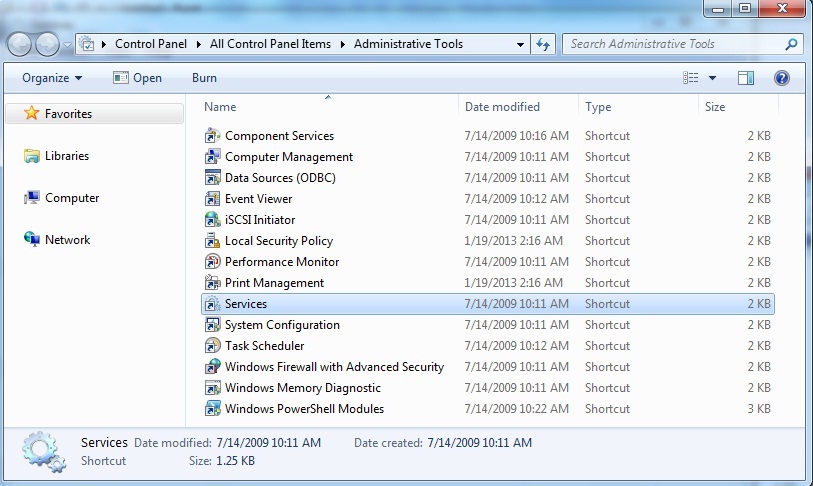Click the Computer icon in sidebar
Viewport: 813px width, 486px height.
[32, 198]
